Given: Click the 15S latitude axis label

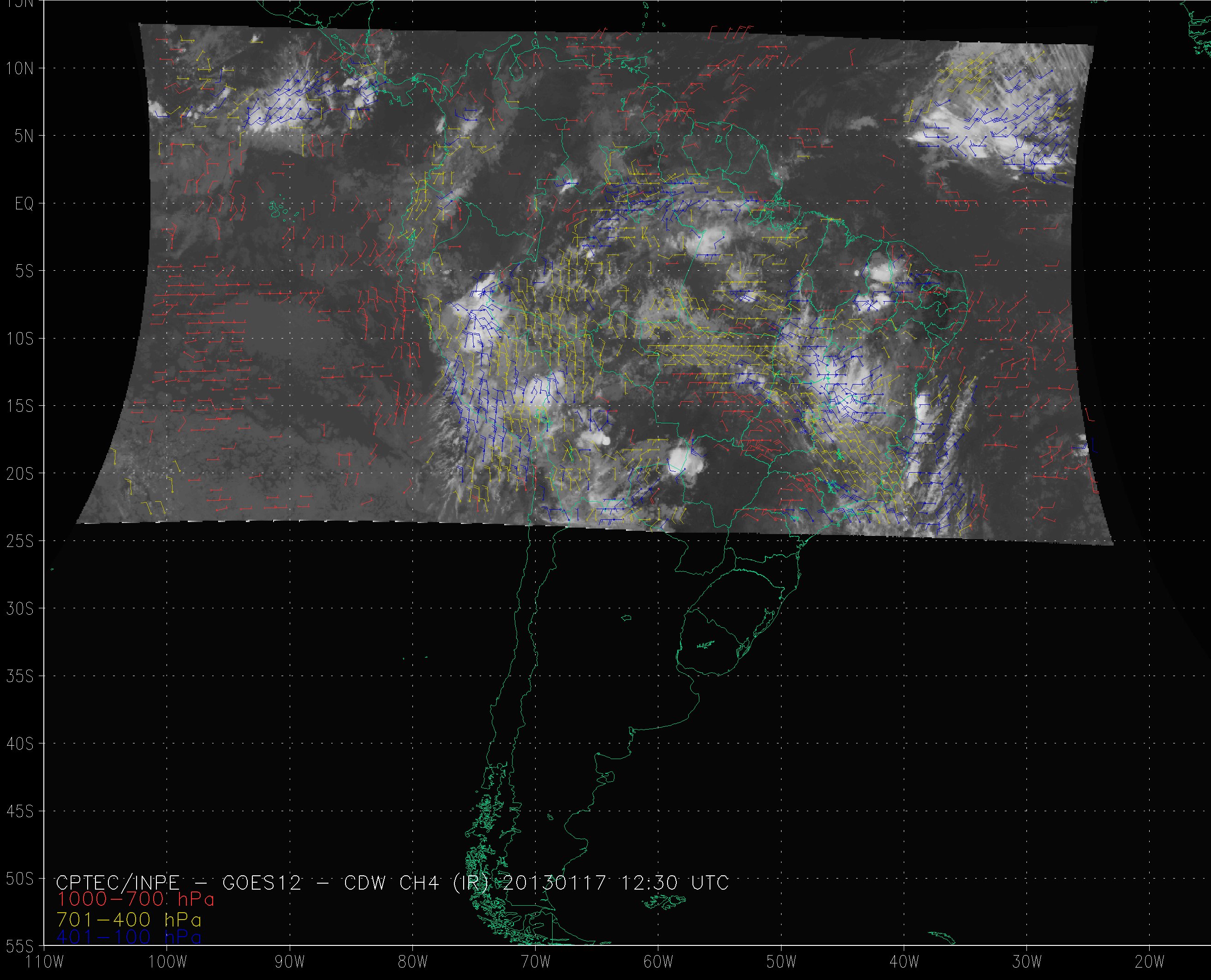Looking at the screenshot, I should coord(20,406).
